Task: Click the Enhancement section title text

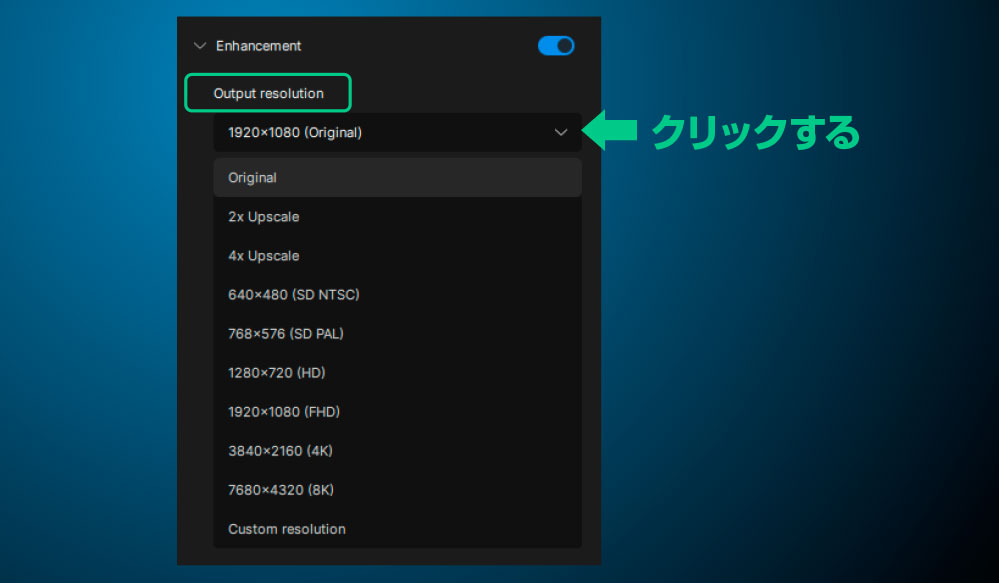Action: (258, 46)
